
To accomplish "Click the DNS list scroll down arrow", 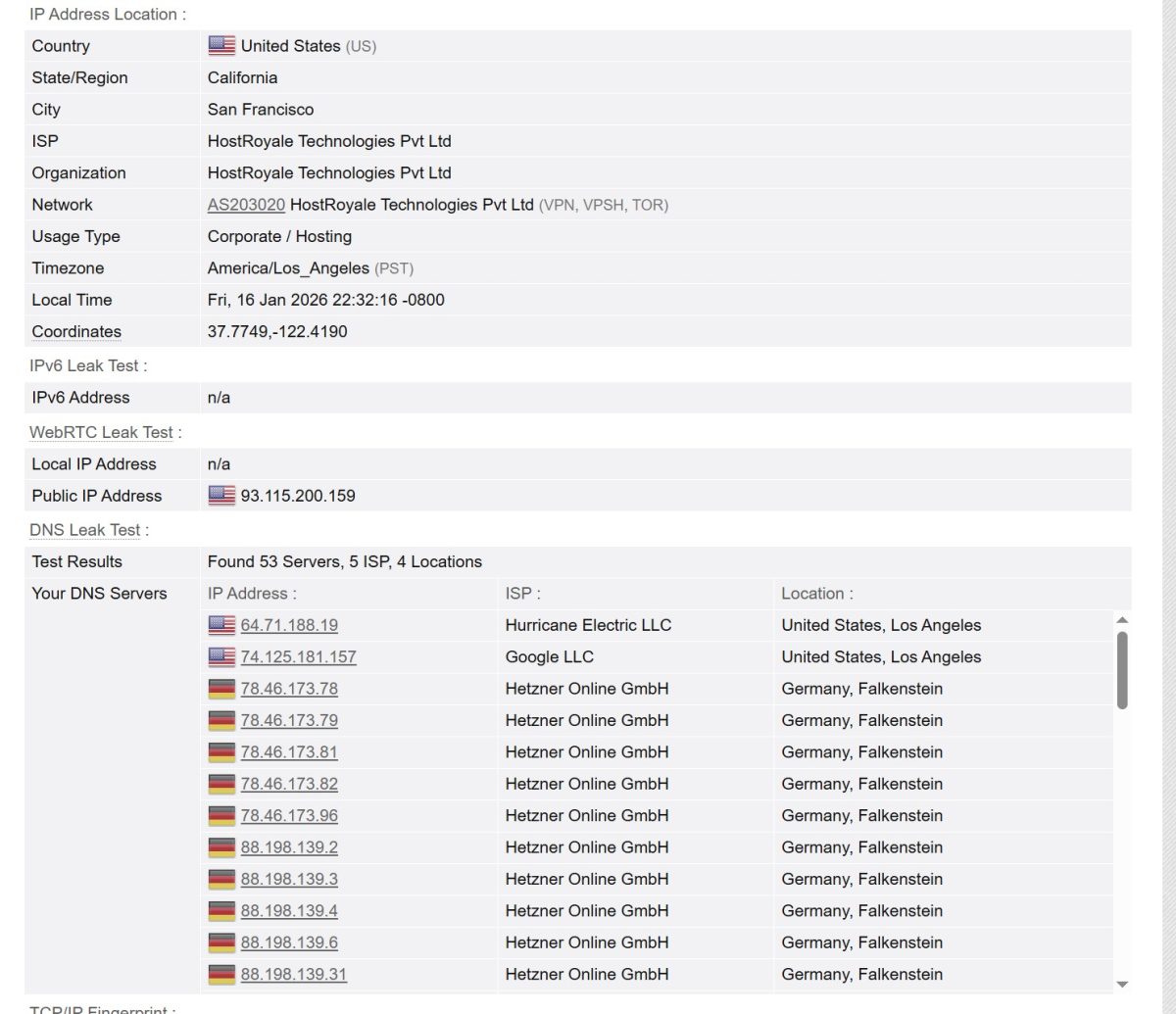I will pyautogui.click(x=1122, y=985).
